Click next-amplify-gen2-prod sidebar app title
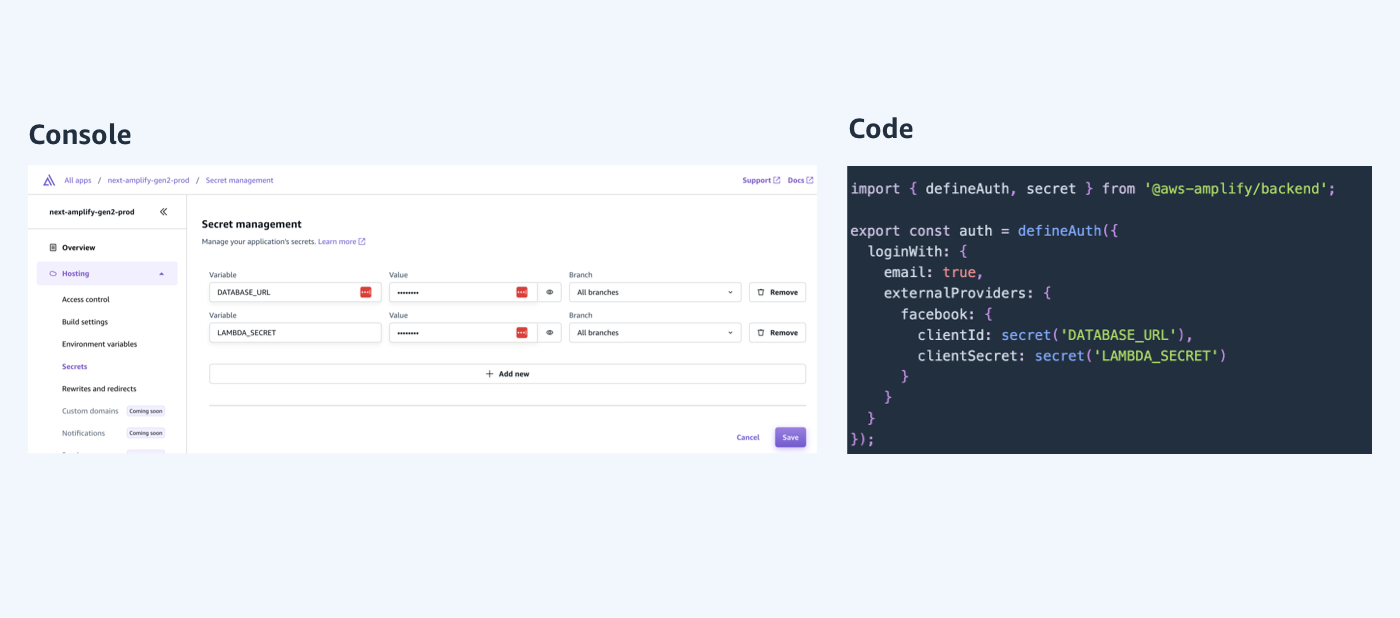1400x618 pixels. coord(92,212)
